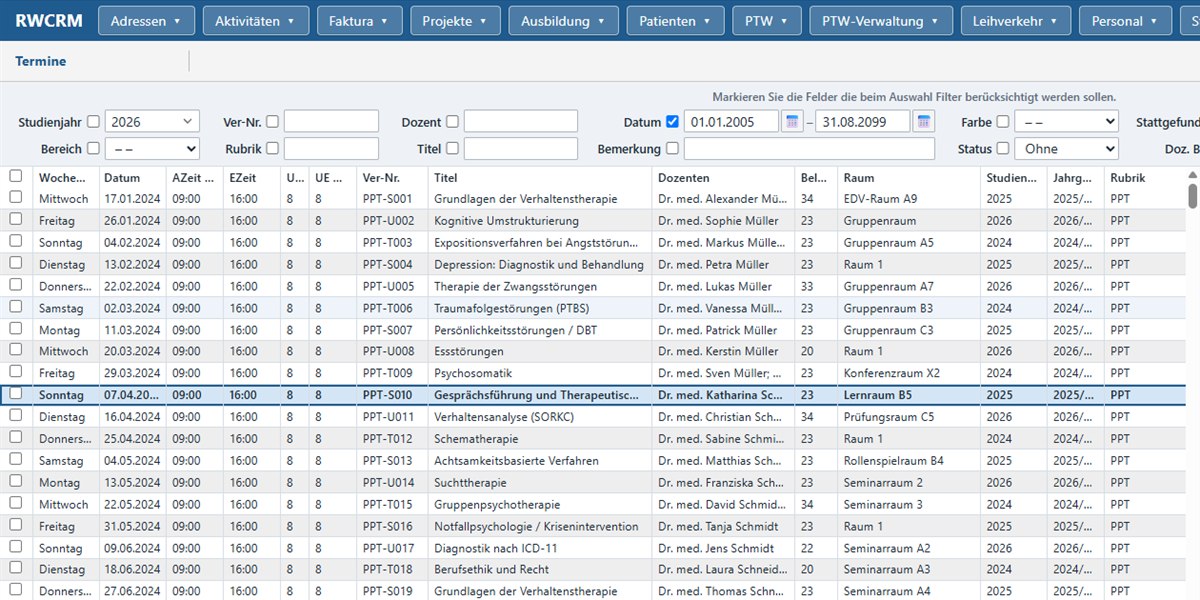Viewport: 1200px width, 600px height.
Task: Open the Projekte menu
Action: pos(455,21)
